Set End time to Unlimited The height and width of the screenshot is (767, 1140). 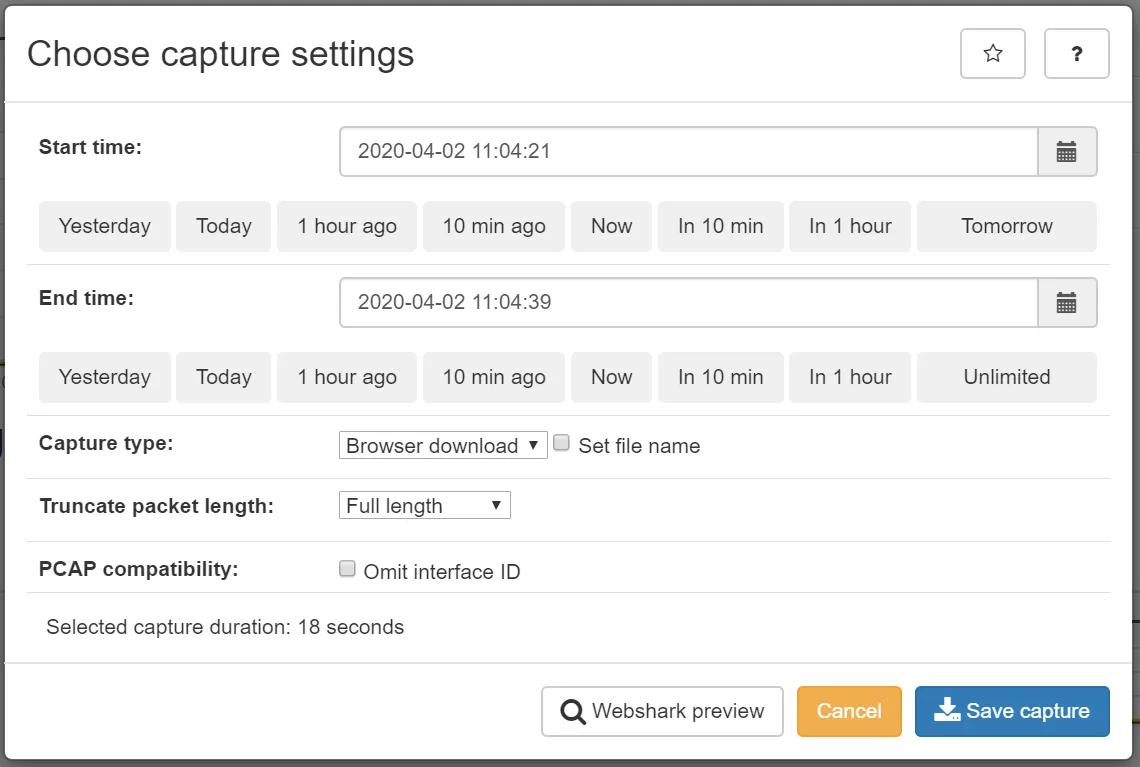pos(1006,378)
